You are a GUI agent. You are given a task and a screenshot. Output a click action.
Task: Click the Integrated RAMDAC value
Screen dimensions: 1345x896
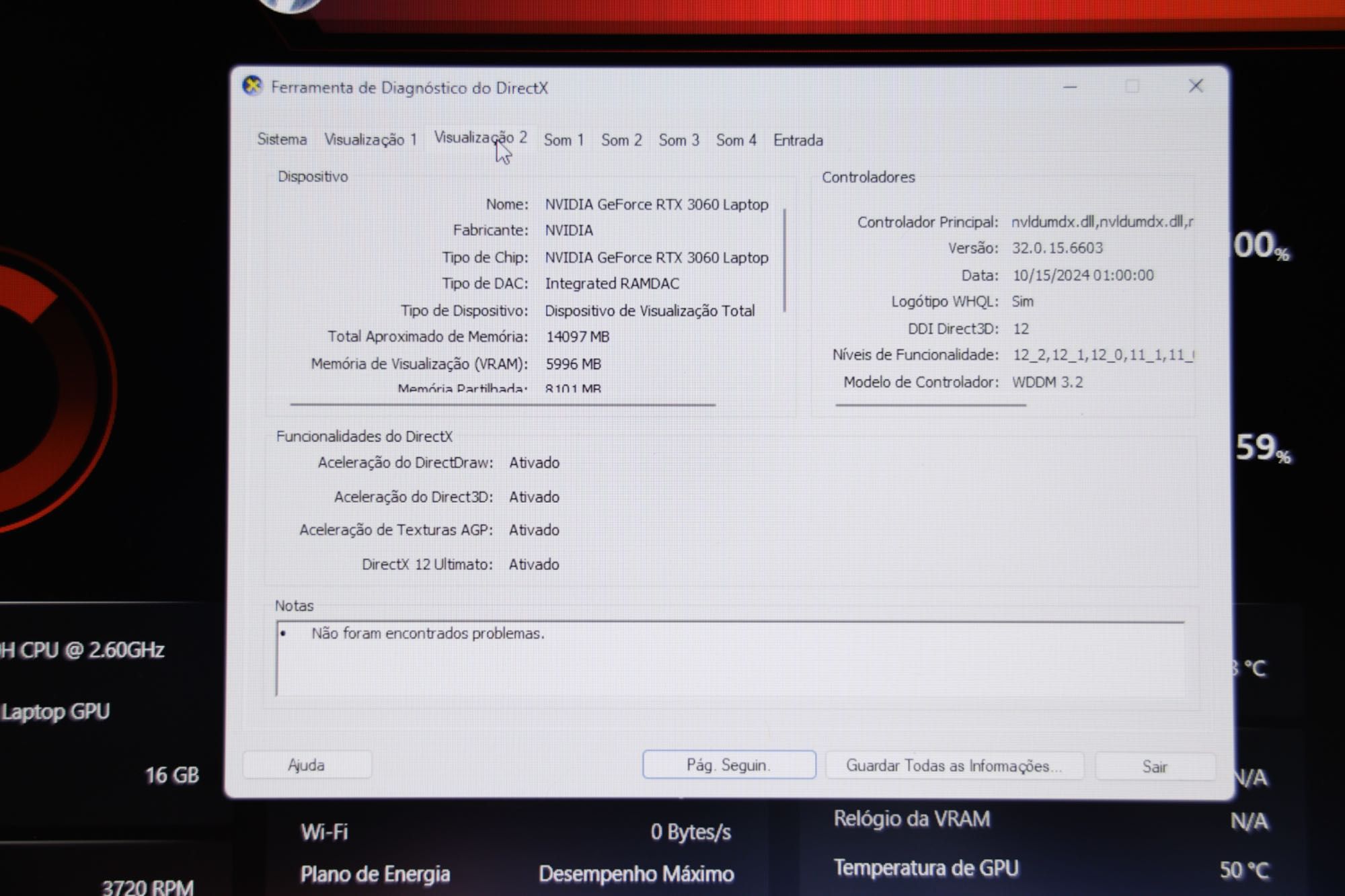click(612, 284)
